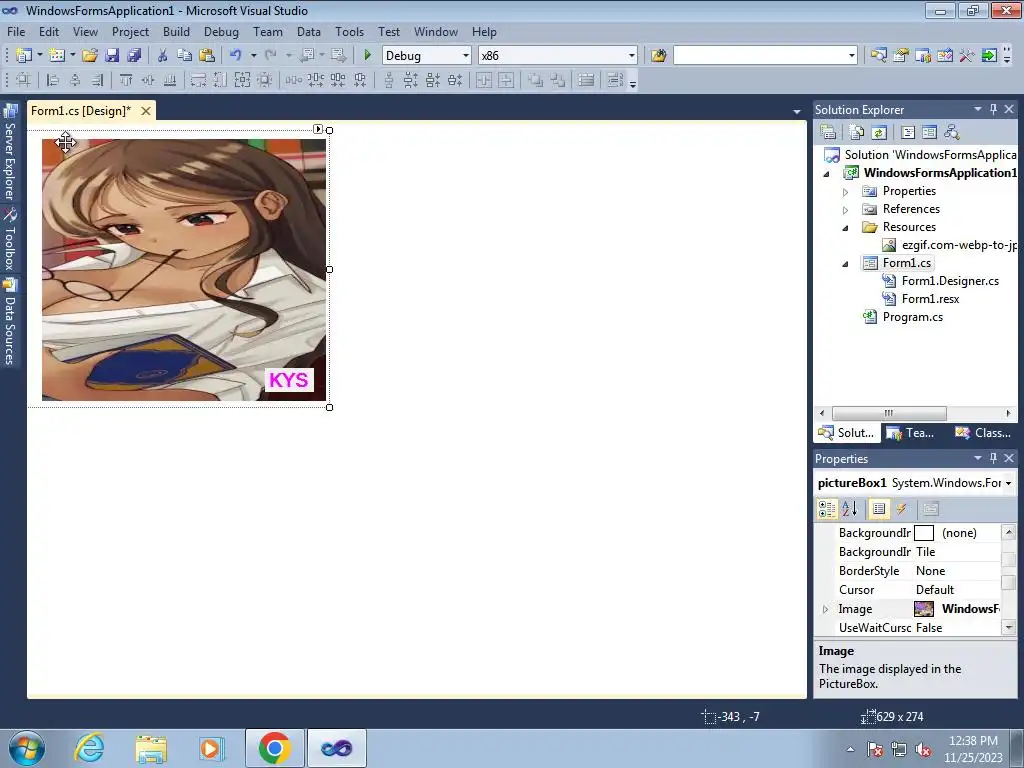Open the Debug menu
The image size is (1024, 768).
tap(221, 32)
